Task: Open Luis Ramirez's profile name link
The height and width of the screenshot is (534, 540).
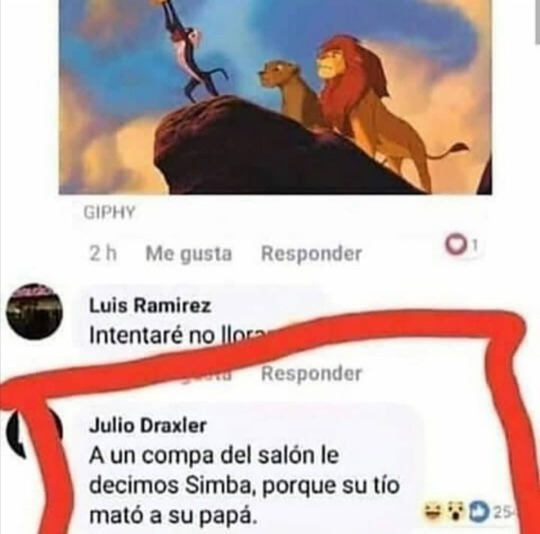Action: (150, 305)
